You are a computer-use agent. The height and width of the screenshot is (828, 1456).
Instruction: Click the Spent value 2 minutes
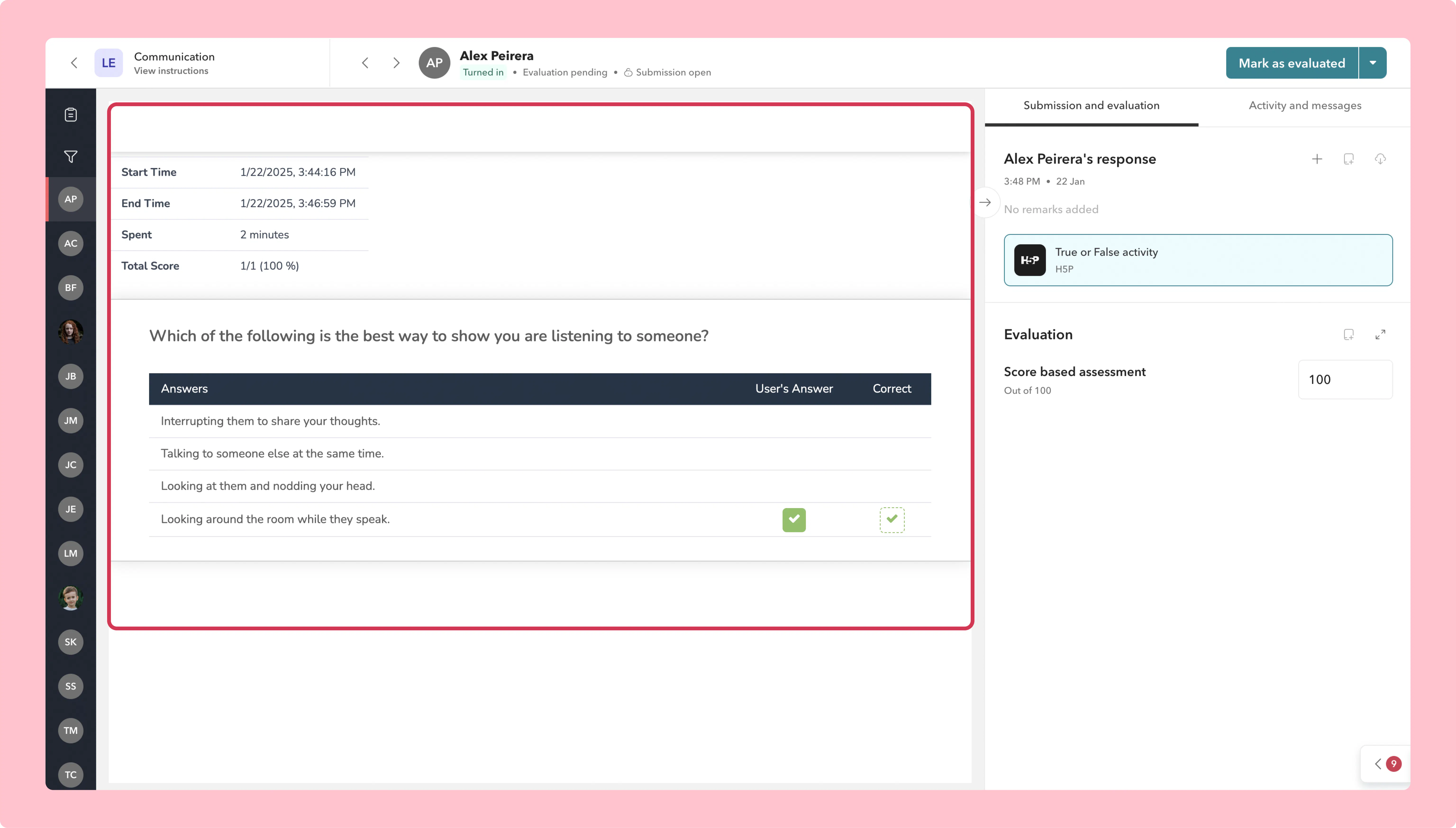264,235
